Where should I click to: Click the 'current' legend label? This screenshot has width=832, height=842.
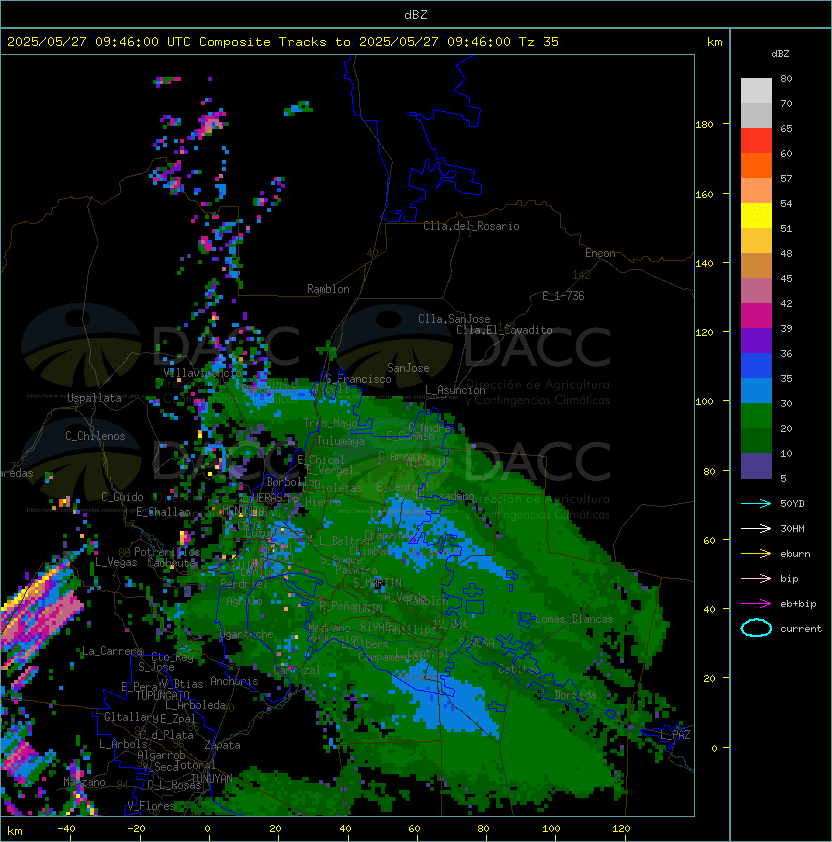[801, 629]
